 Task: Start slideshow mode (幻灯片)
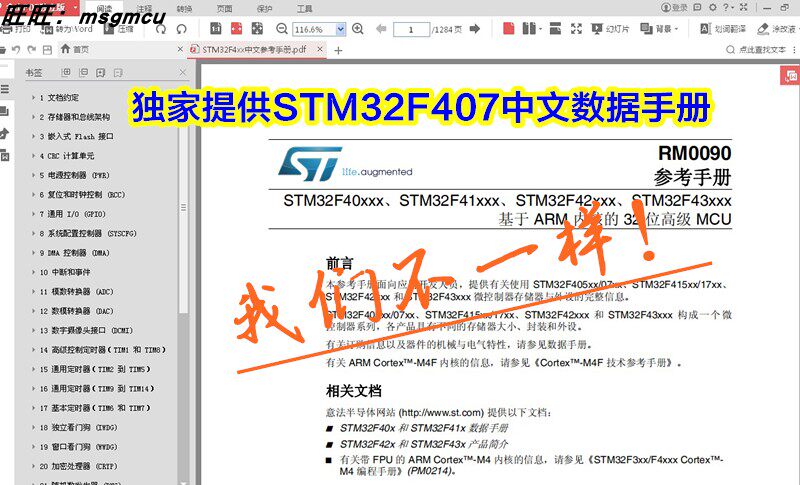[610, 29]
